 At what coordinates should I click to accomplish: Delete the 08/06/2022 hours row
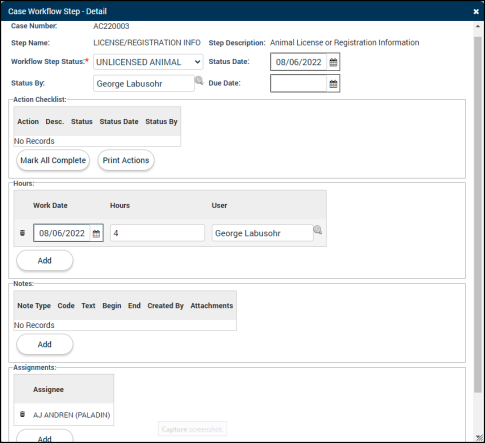click(x=22, y=233)
